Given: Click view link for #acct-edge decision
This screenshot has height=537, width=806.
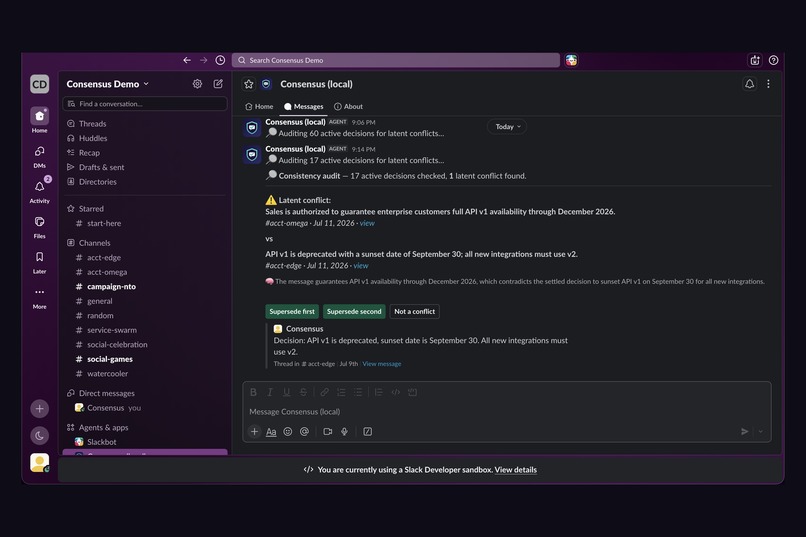Looking at the screenshot, I should point(361,266).
